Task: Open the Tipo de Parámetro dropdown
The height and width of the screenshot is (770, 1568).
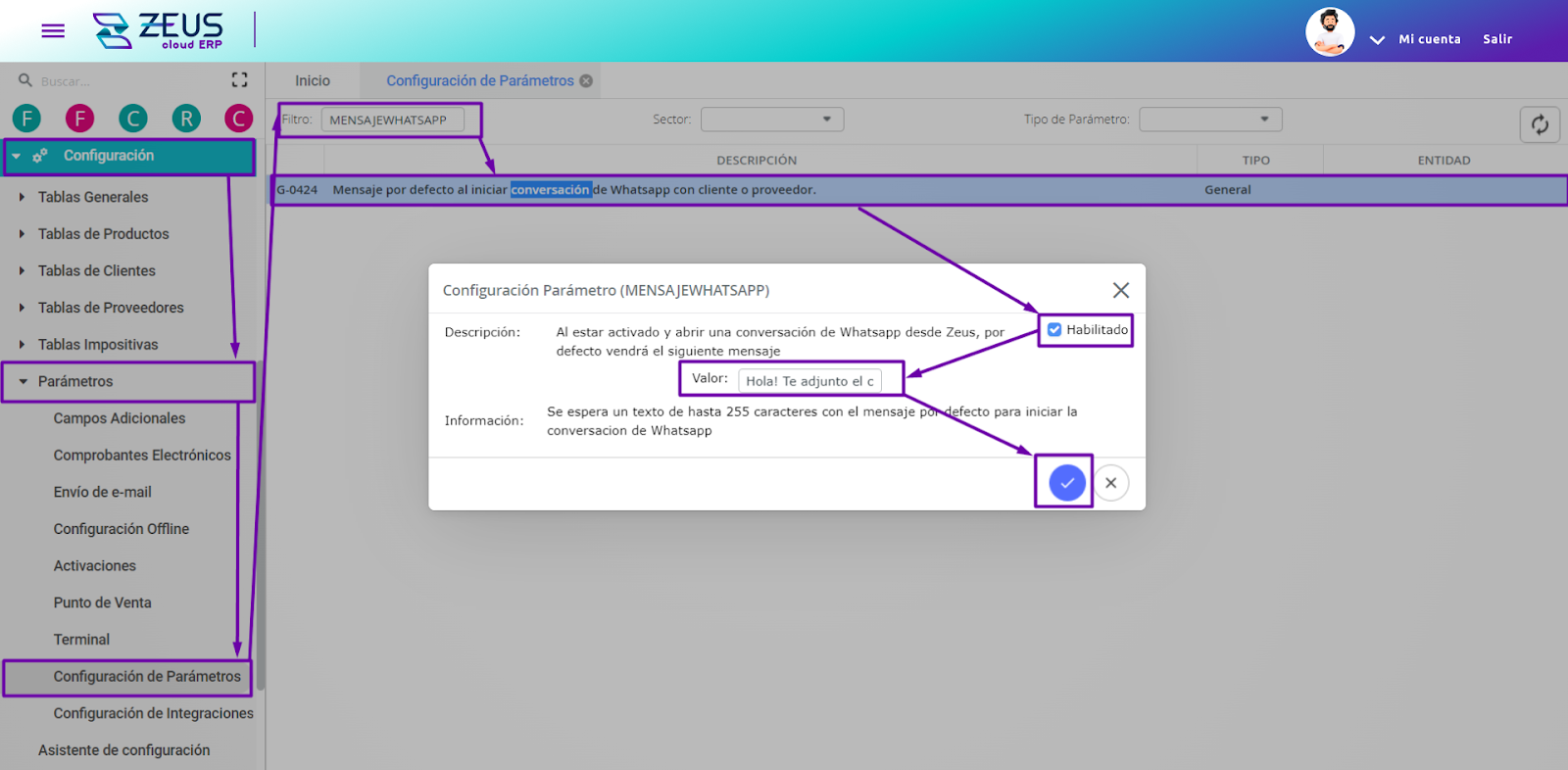Action: tap(1210, 120)
